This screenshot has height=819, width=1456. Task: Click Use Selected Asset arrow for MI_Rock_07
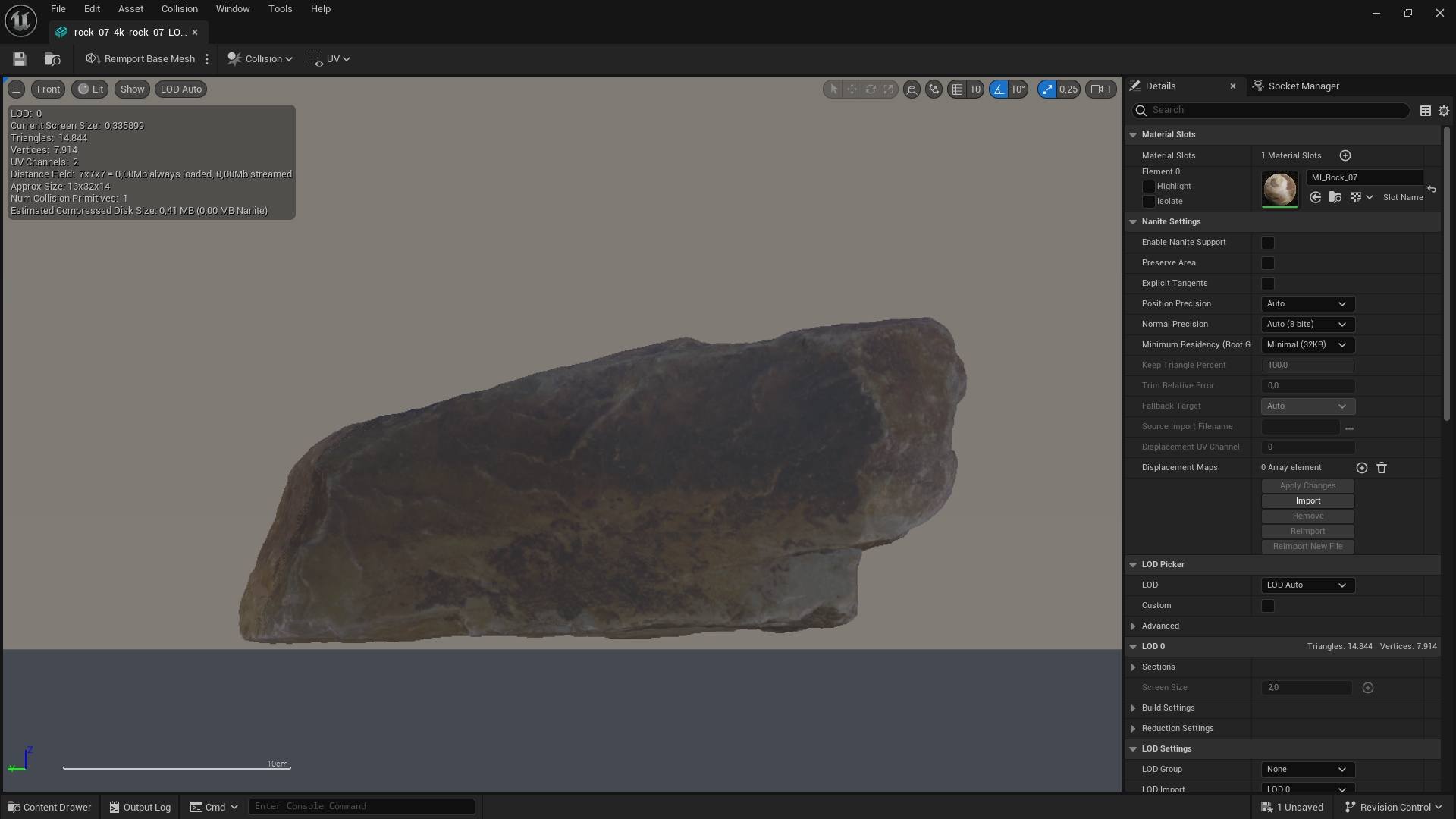(x=1316, y=197)
